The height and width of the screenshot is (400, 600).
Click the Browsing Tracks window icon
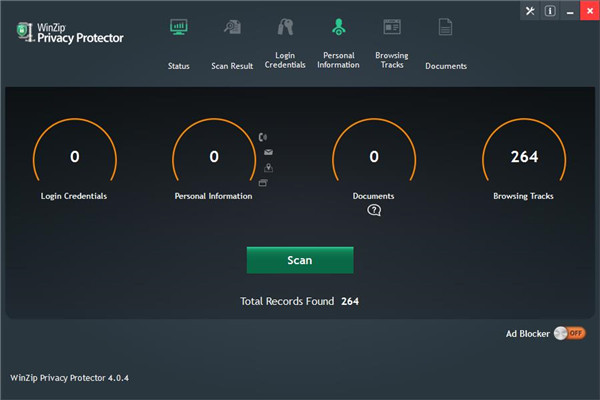[x=392, y=27]
